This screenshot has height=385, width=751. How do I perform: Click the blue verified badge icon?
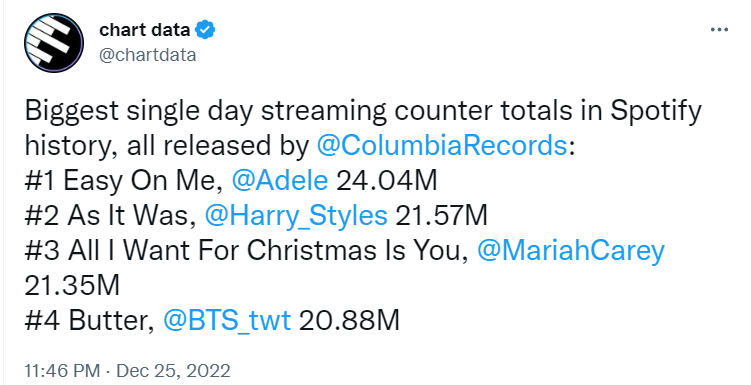(206, 31)
